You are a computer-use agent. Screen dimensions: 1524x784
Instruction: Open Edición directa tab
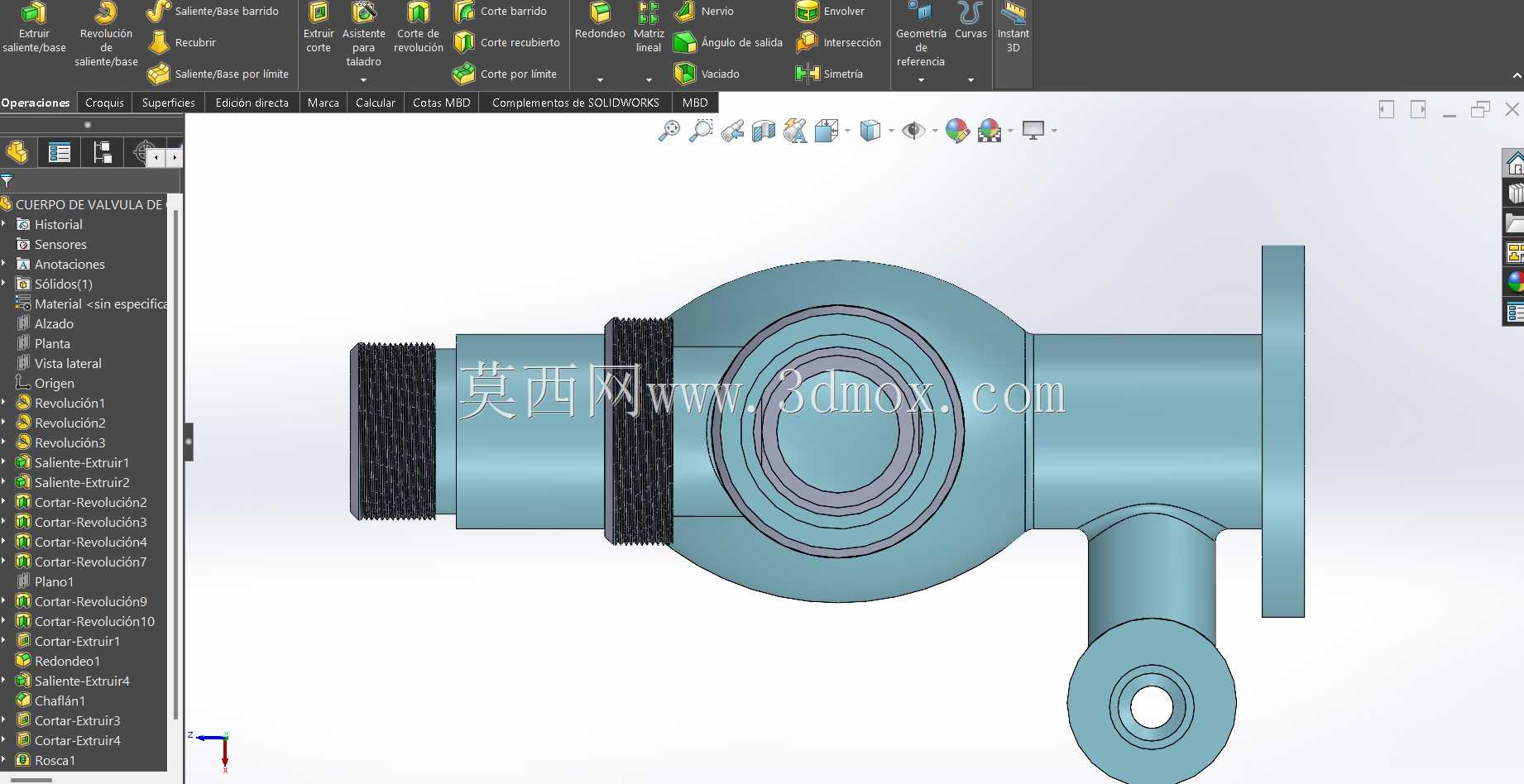252,103
